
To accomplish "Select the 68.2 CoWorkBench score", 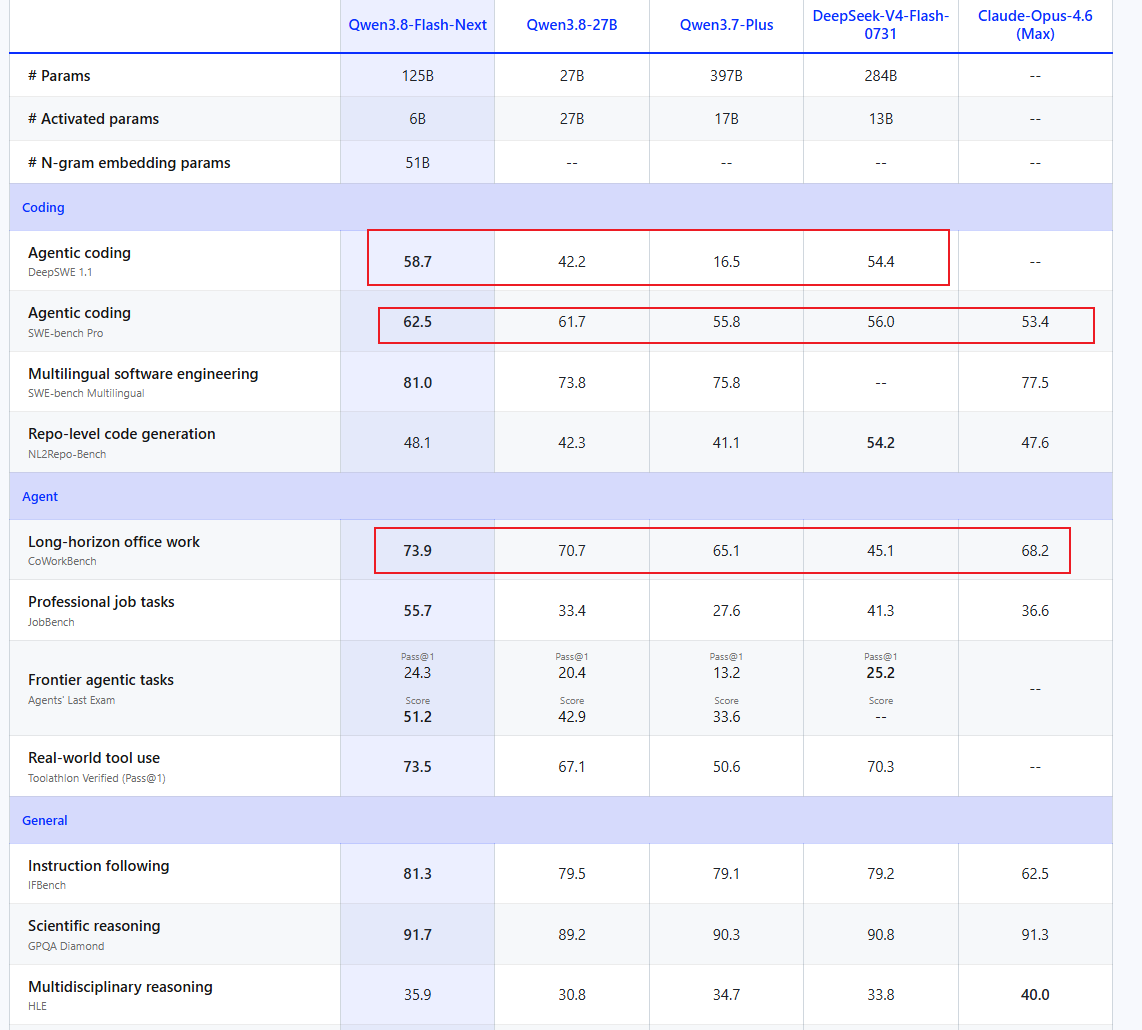I will pyautogui.click(x=1035, y=551).
